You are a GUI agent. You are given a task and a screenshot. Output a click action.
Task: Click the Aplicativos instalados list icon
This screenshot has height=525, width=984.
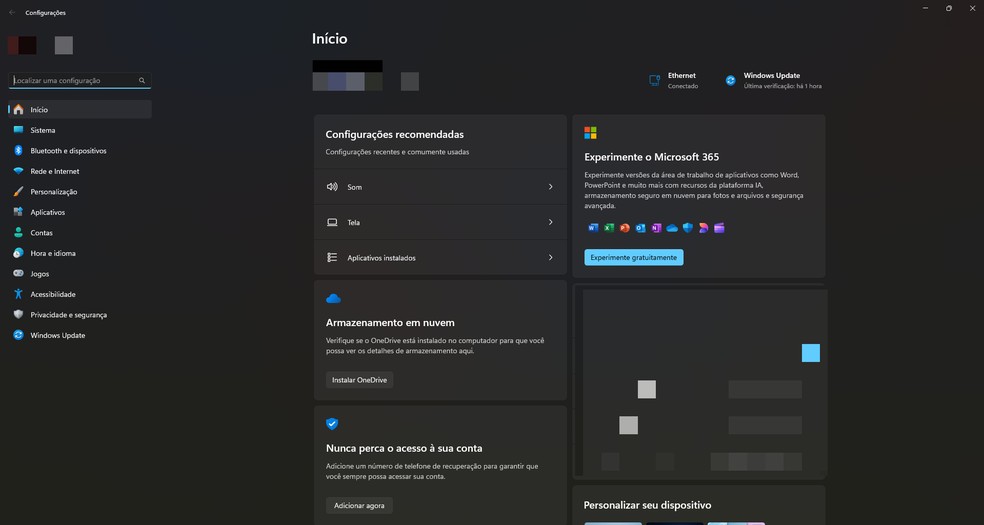pyautogui.click(x=332, y=258)
